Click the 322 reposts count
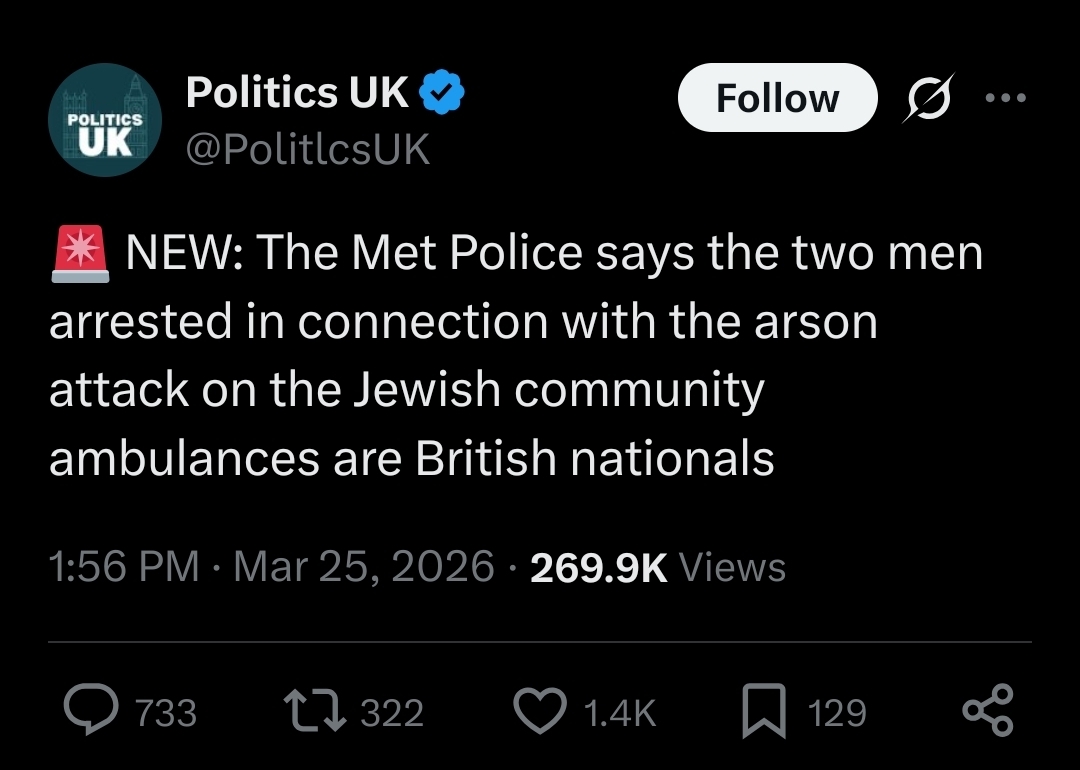This screenshot has height=770, width=1080. [x=392, y=713]
